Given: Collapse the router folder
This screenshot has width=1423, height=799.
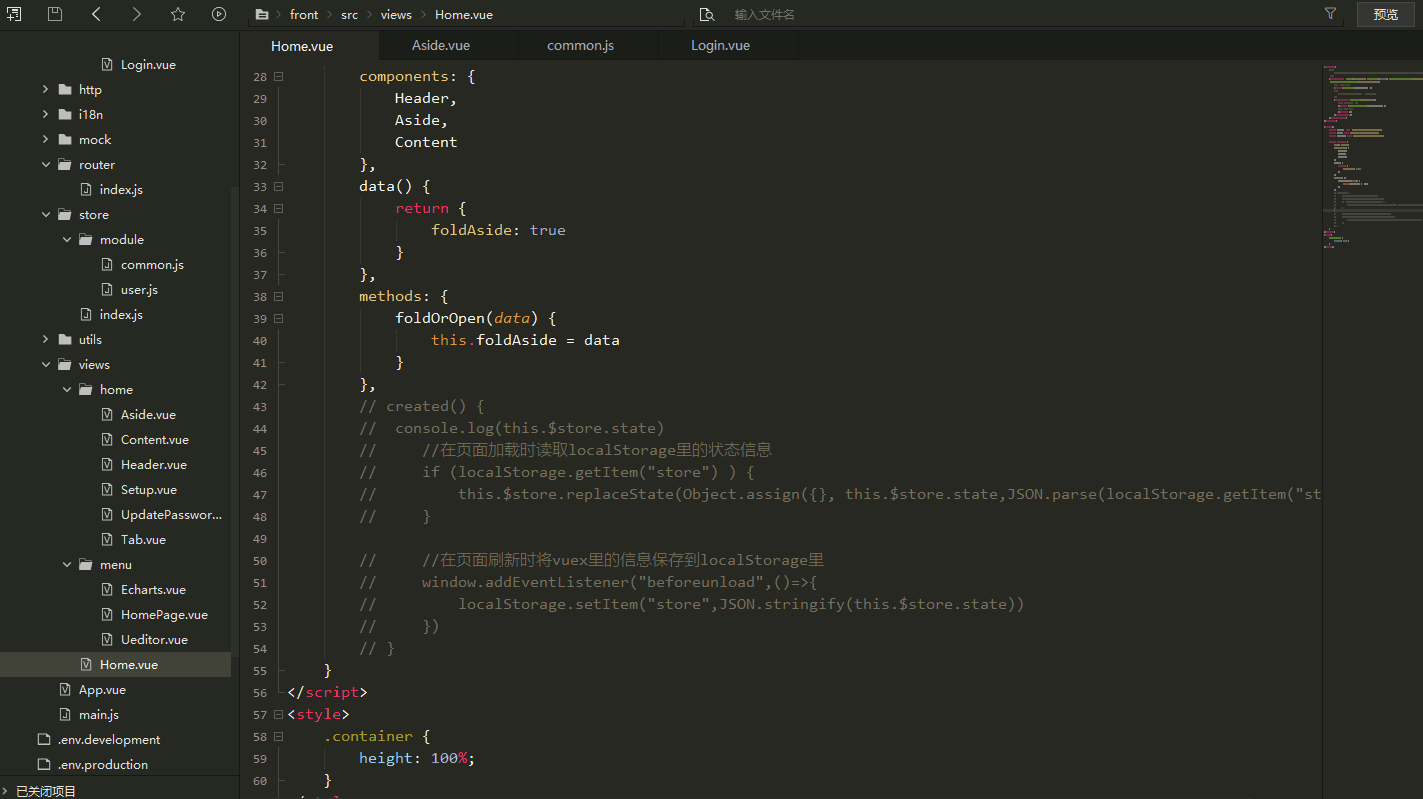Looking at the screenshot, I should pyautogui.click(x=45, y=164).
